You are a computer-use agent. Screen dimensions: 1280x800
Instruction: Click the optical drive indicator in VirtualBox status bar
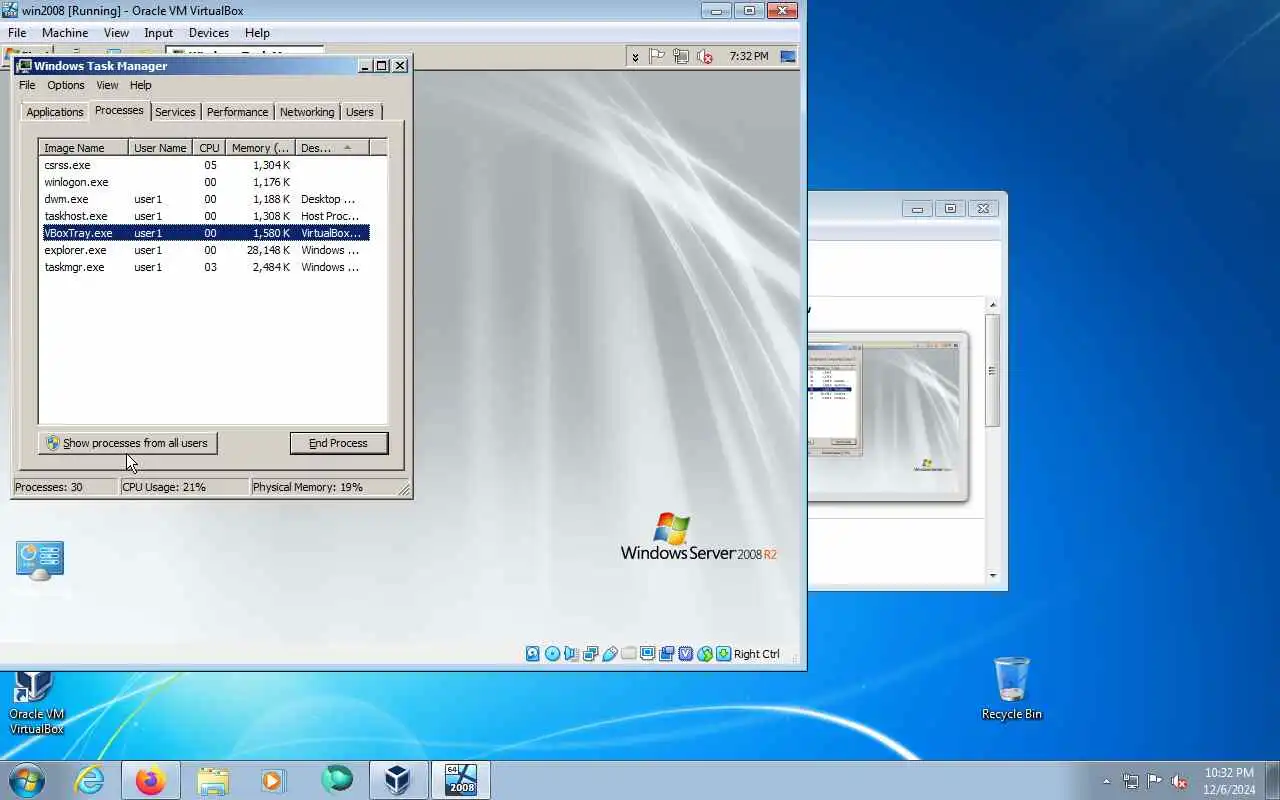[552, 654]
